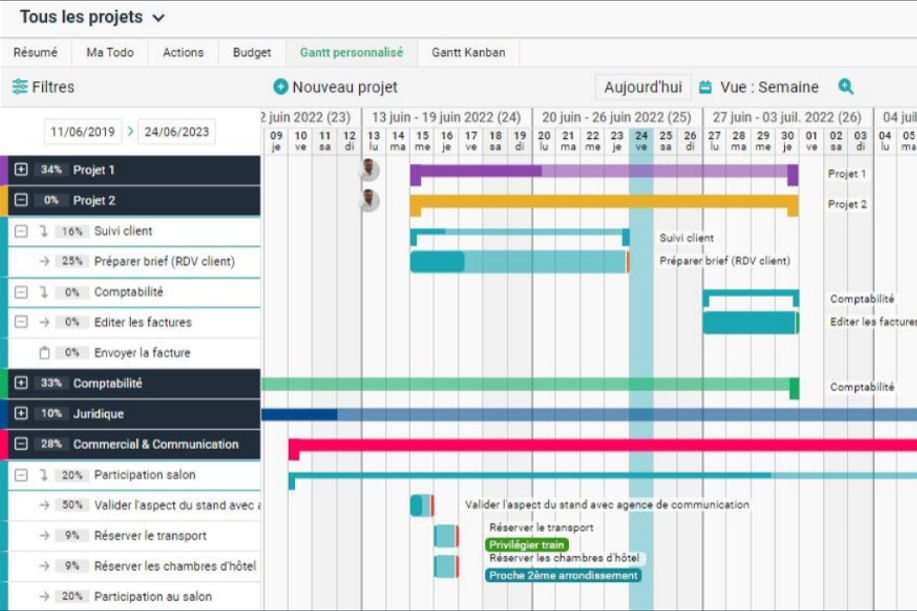Click clipboard icon beside Envoyer la facture
Screen dimensions: 917x611
(x=44, y=353)
